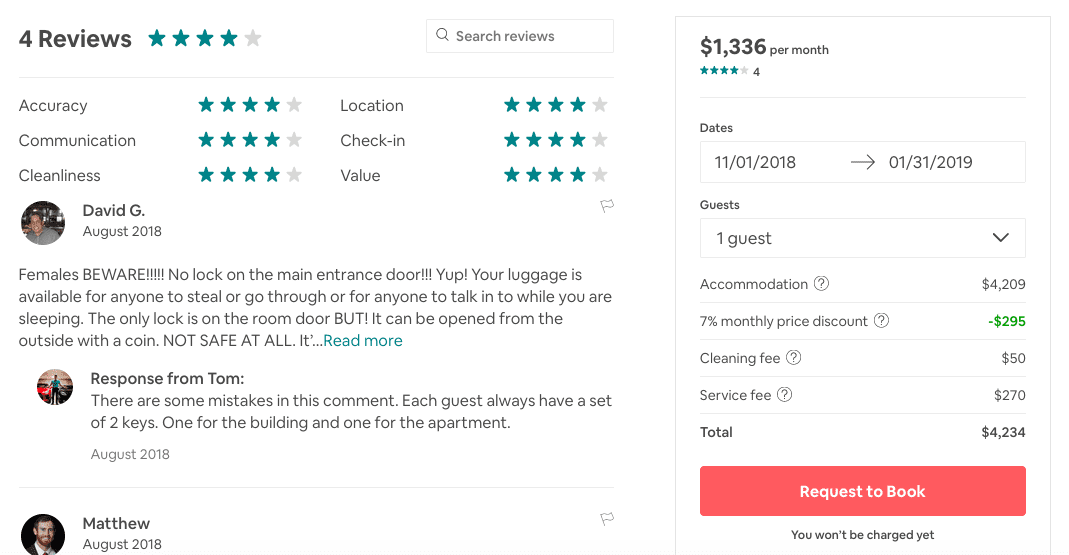Open Cleaning fee help icon
The width and height of the screenshot is (1069, 555).
coord(794,357)
